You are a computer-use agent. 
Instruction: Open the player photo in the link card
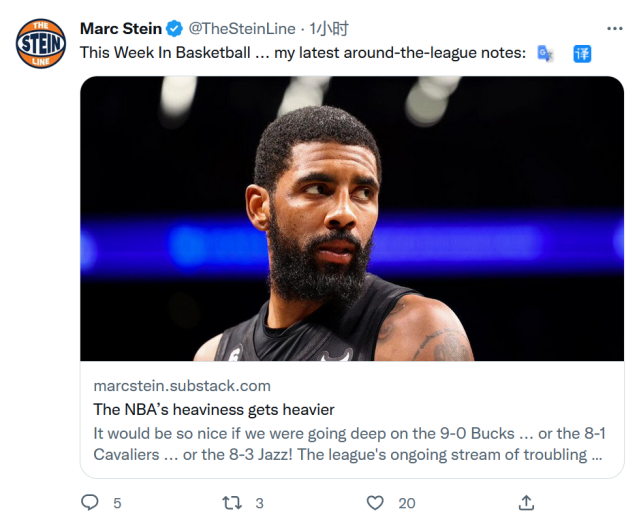tap(352, 218)
